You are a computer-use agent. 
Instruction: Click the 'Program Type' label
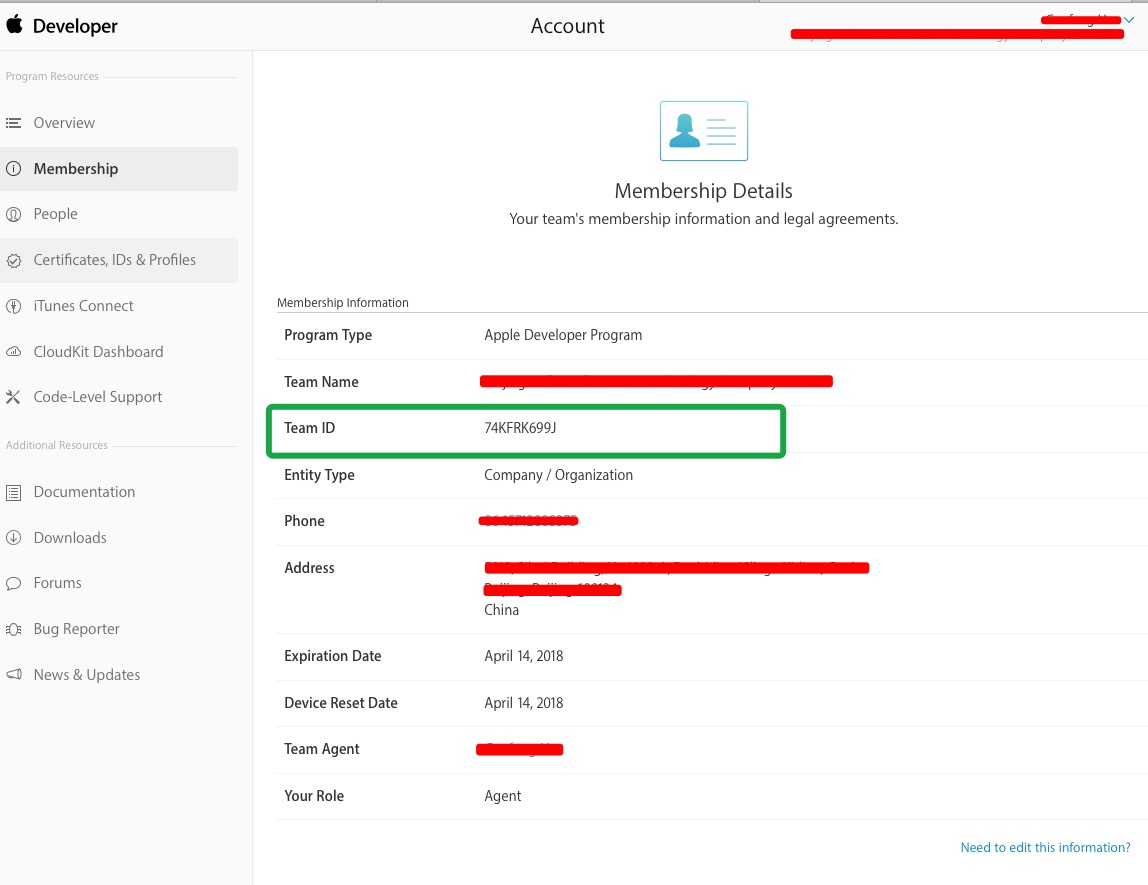pos(328,335)
